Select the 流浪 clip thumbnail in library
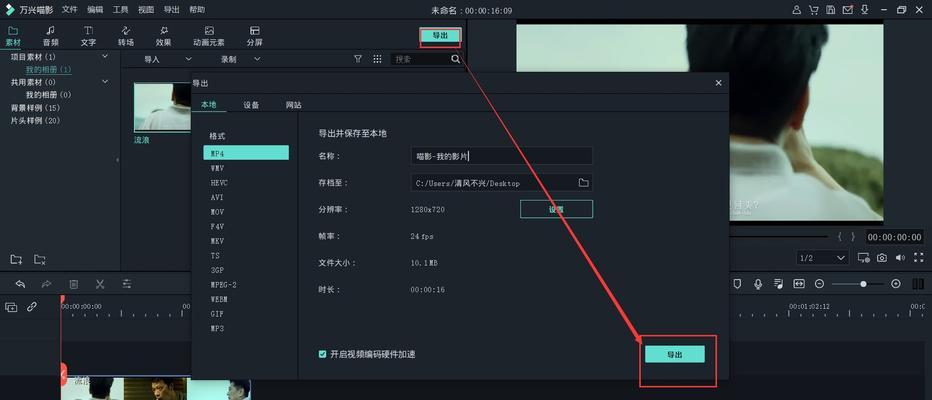This screenshot has width=932, height=400. [x=162, y=107]
